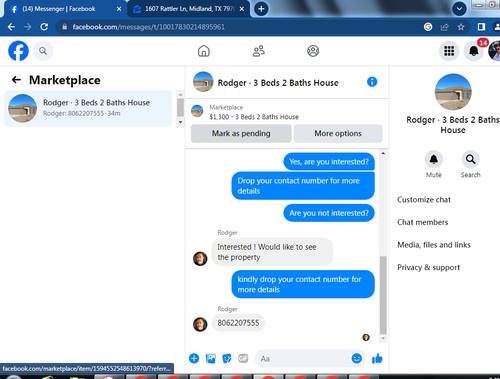This screenshot has height=379, width=500.
Task: Expand Privacy & support section
Action: (x=428, y=267)
